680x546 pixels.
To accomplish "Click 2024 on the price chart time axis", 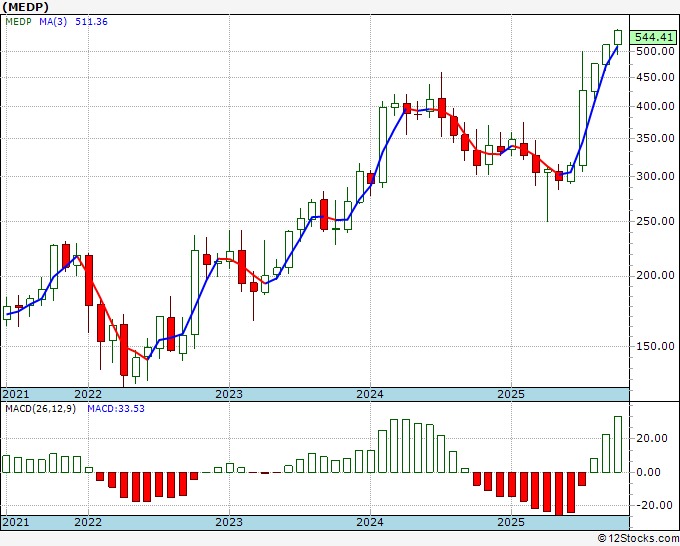I will [370, 394].
